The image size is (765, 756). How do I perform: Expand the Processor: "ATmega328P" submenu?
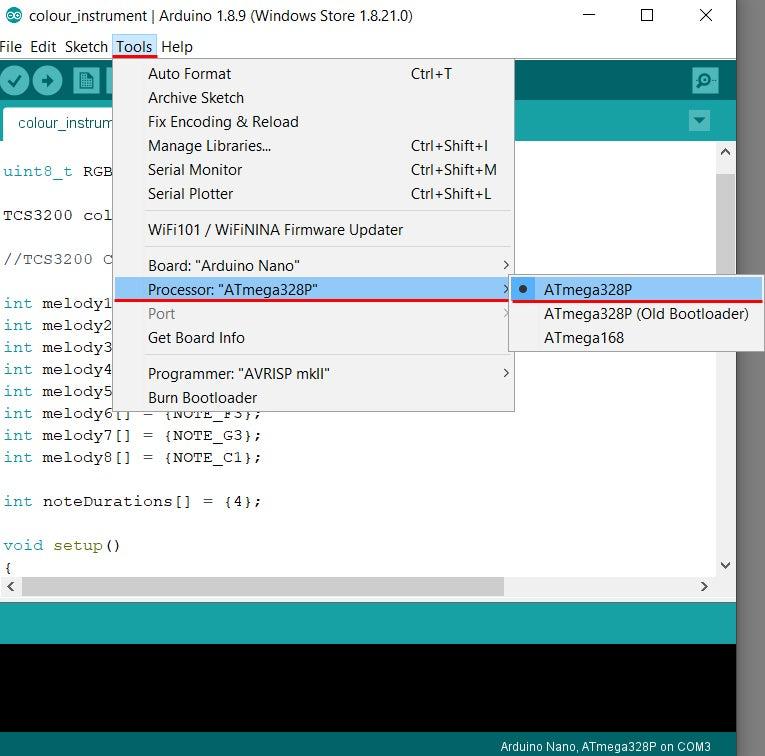(313, 289)
